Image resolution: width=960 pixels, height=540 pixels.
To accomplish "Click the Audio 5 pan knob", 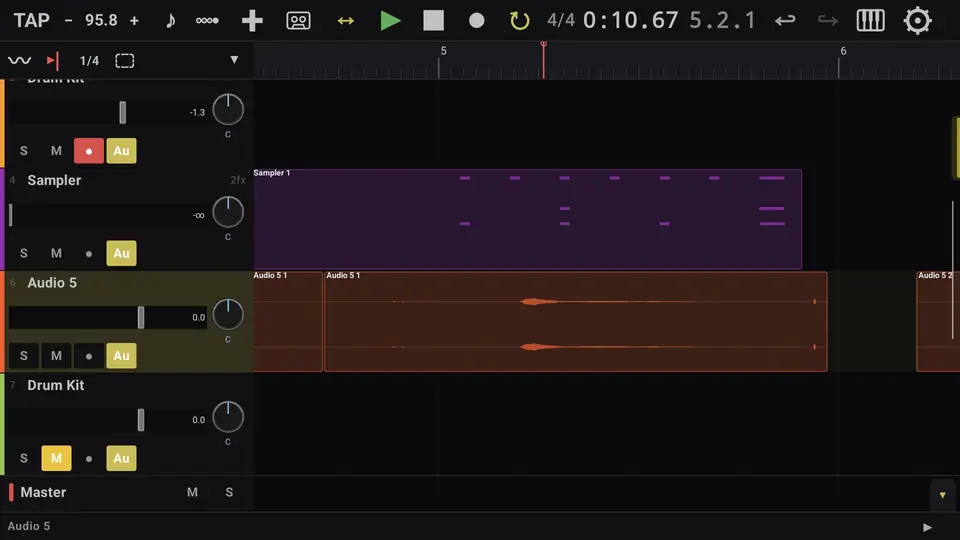I will [x=228, y=315].
